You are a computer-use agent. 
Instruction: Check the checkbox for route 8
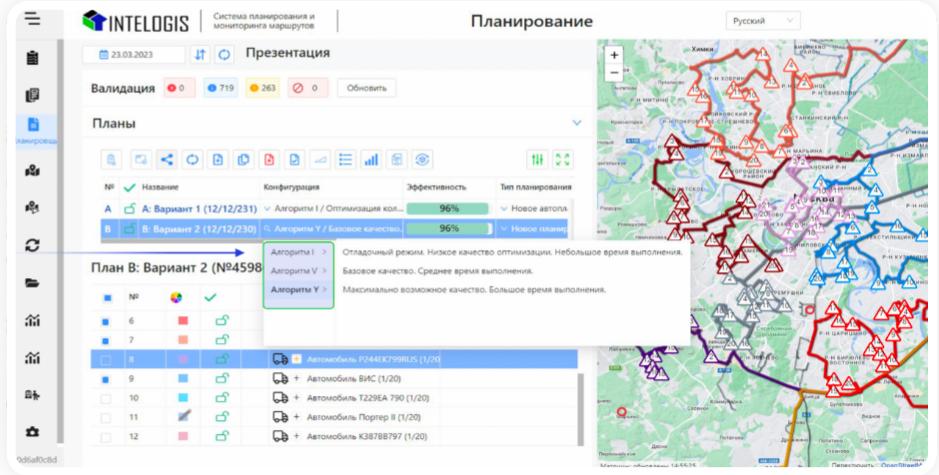pos(105,360)
